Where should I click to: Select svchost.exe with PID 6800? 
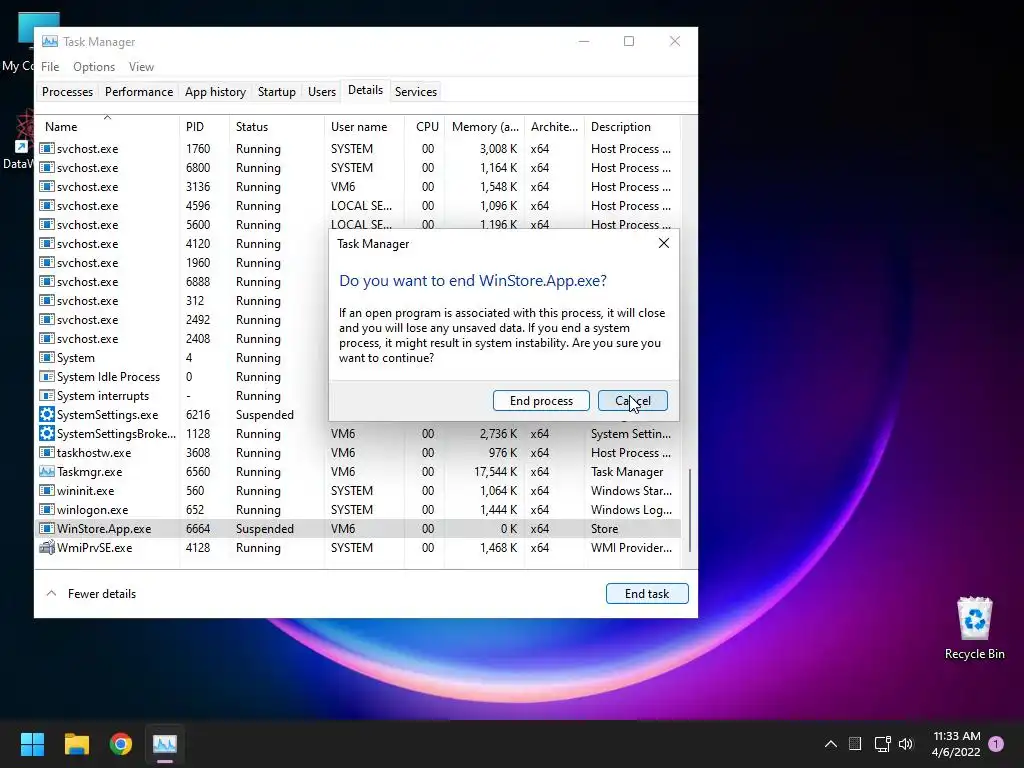click(x=359, y=168)
